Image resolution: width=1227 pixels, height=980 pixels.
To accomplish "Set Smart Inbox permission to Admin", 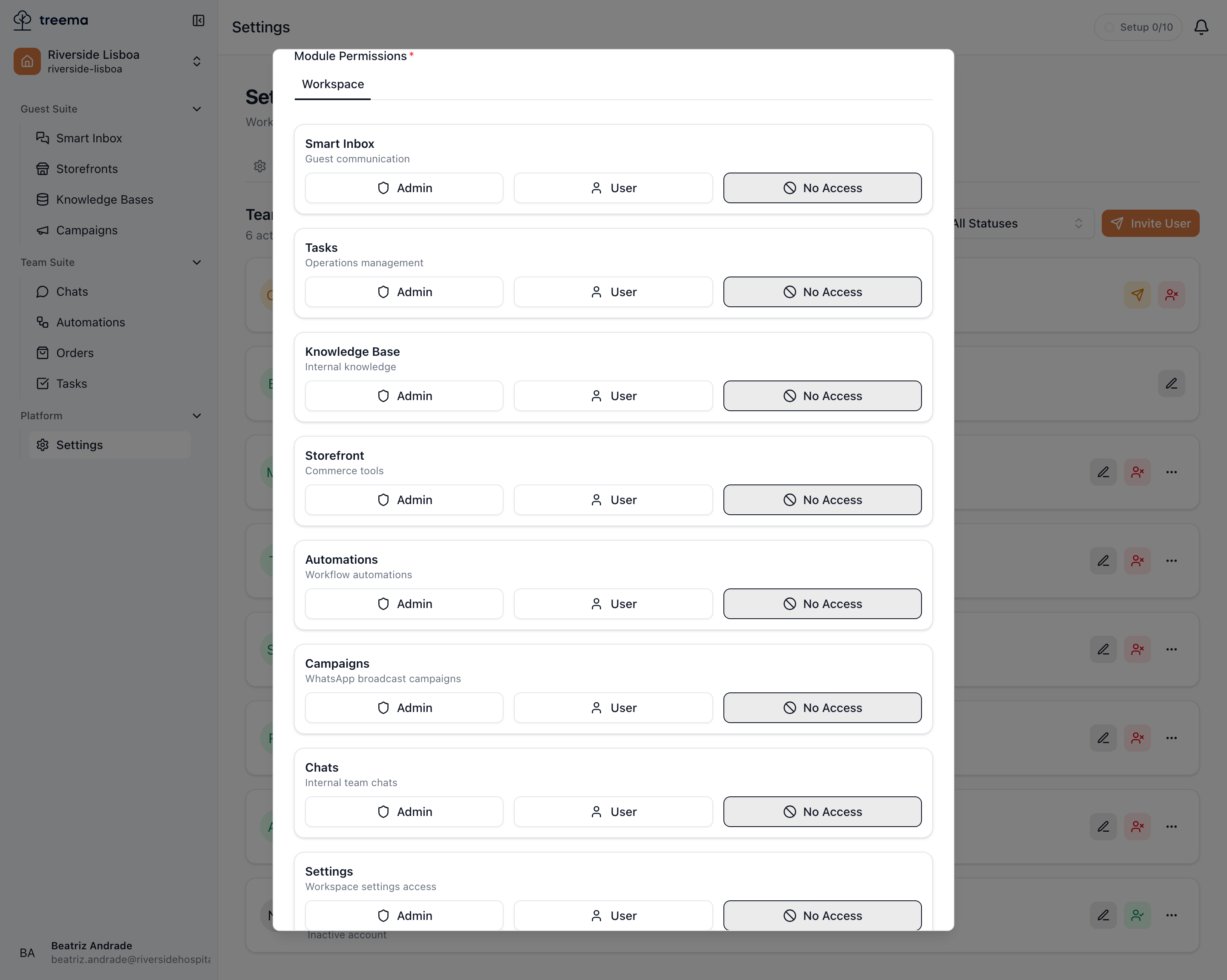I will pyautogui.click(x=404, y=188).
